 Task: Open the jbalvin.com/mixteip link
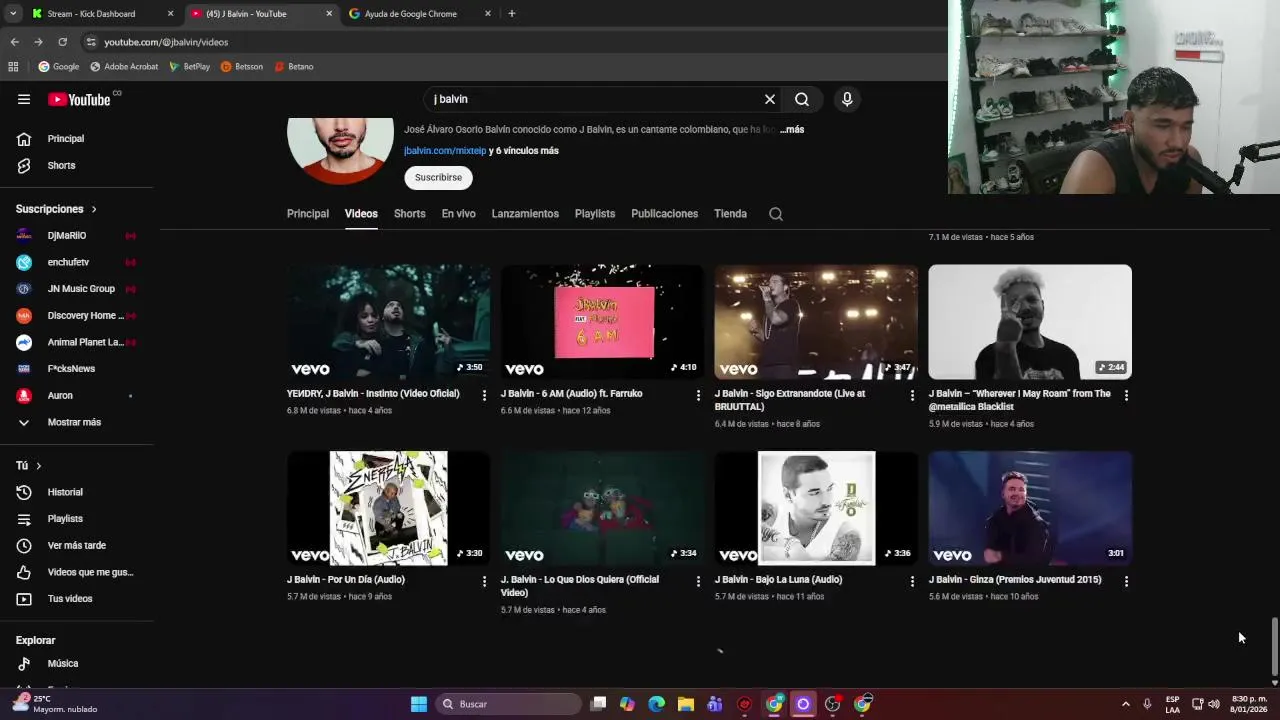point(445,151)
